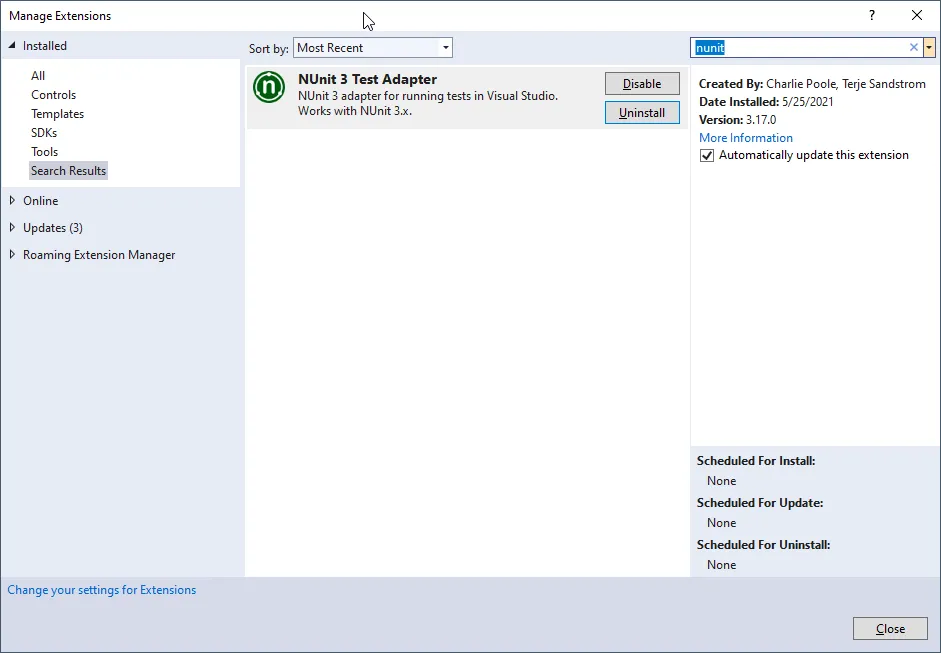
Task: Select the Roaming Extension Manager label
Action: (x=99, y=254)
